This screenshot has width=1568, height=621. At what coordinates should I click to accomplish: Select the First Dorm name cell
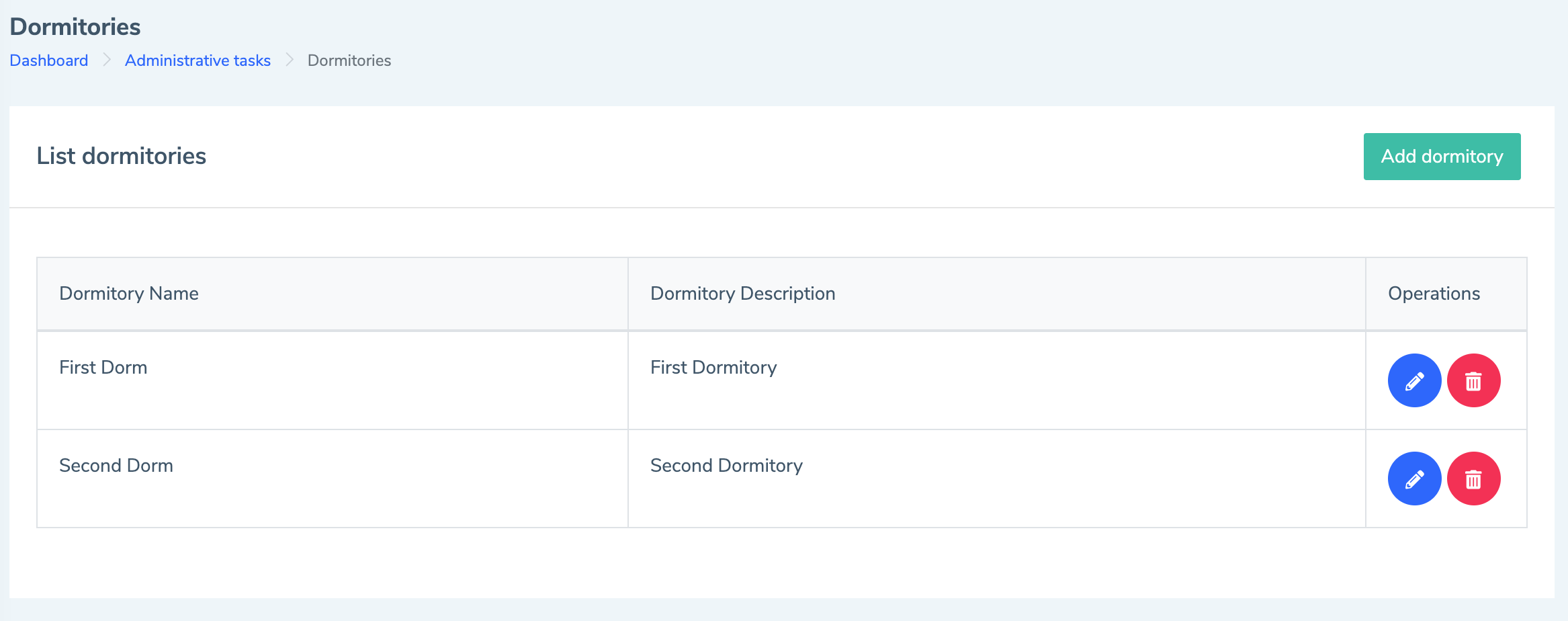click(x=333, y=380)
